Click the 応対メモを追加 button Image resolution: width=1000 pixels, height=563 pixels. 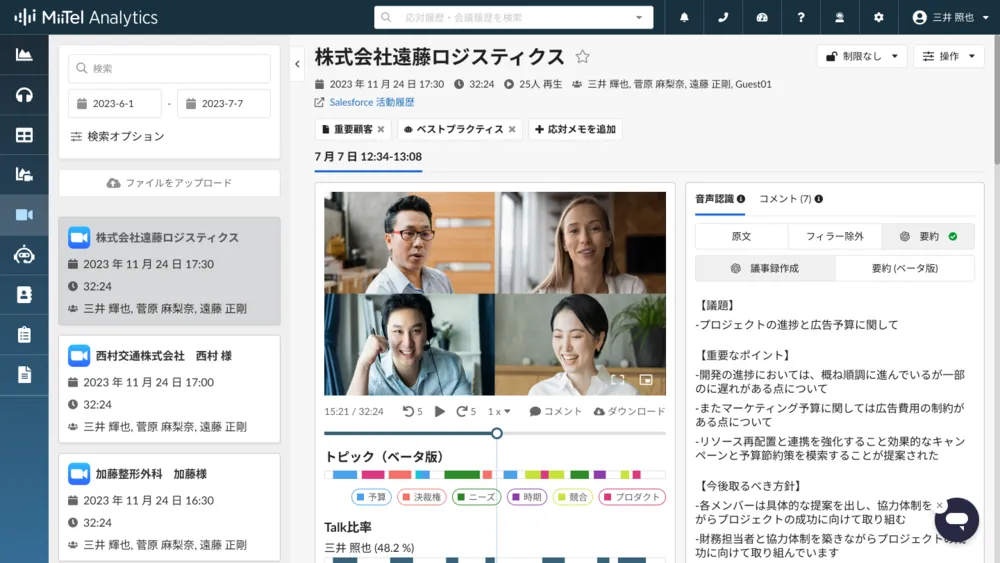click(x=575, y=129)
